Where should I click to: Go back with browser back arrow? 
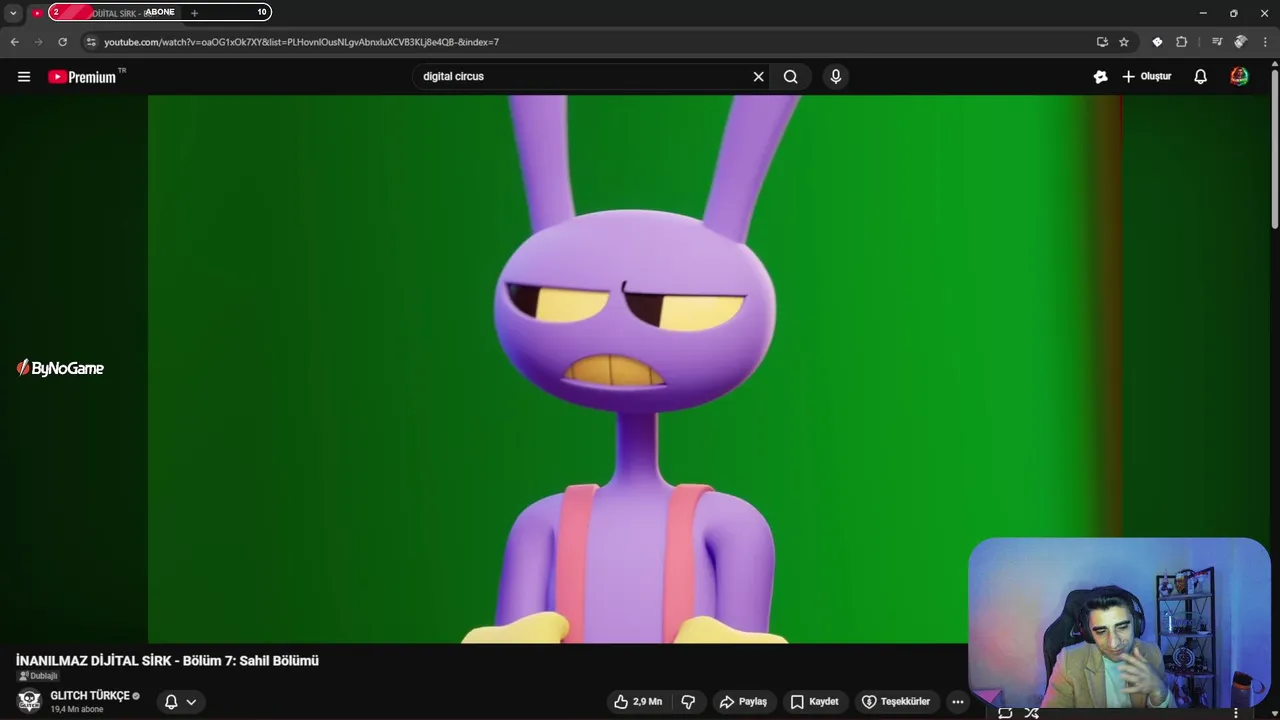click(14, 42)
